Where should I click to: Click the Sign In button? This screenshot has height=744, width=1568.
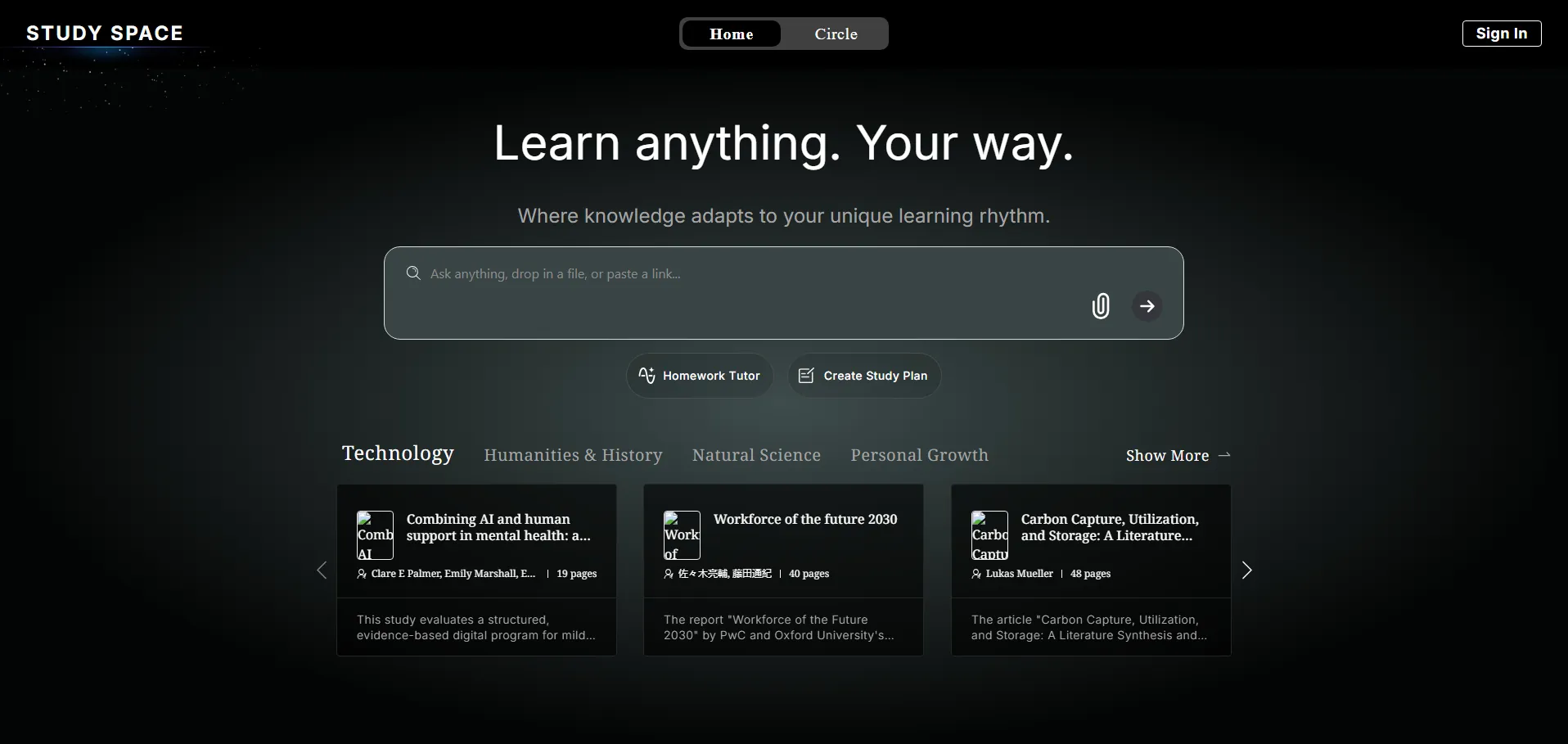coord(1501,34)
